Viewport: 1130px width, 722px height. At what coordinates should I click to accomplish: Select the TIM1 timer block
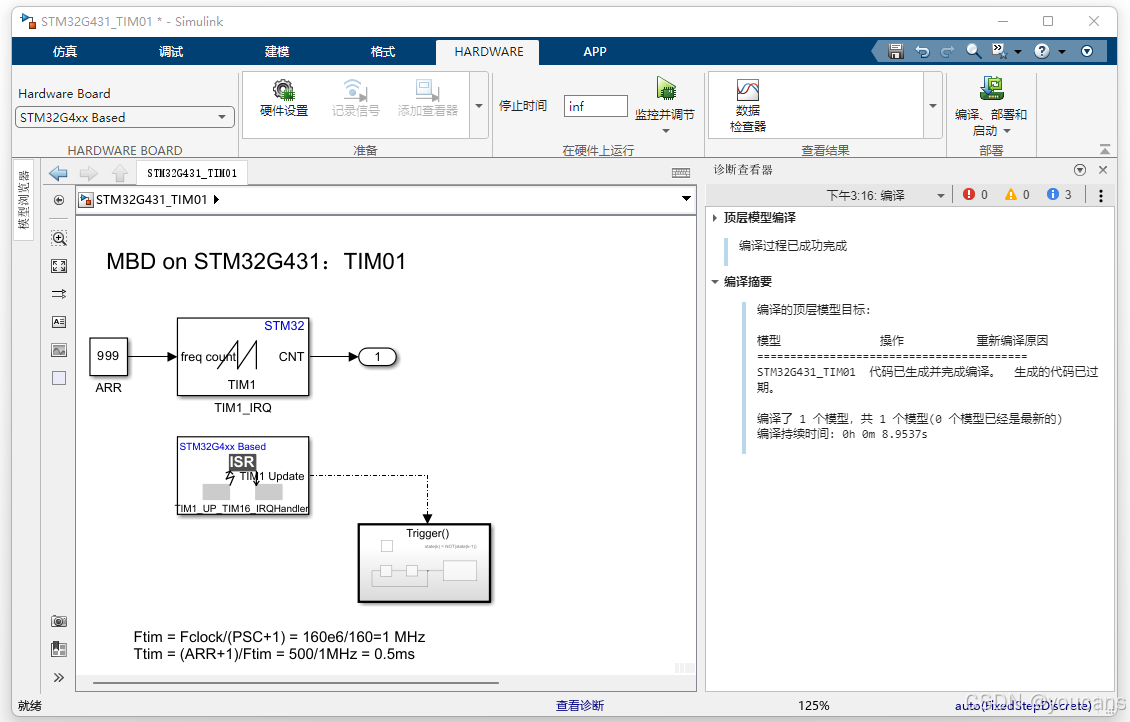[243, 357]
